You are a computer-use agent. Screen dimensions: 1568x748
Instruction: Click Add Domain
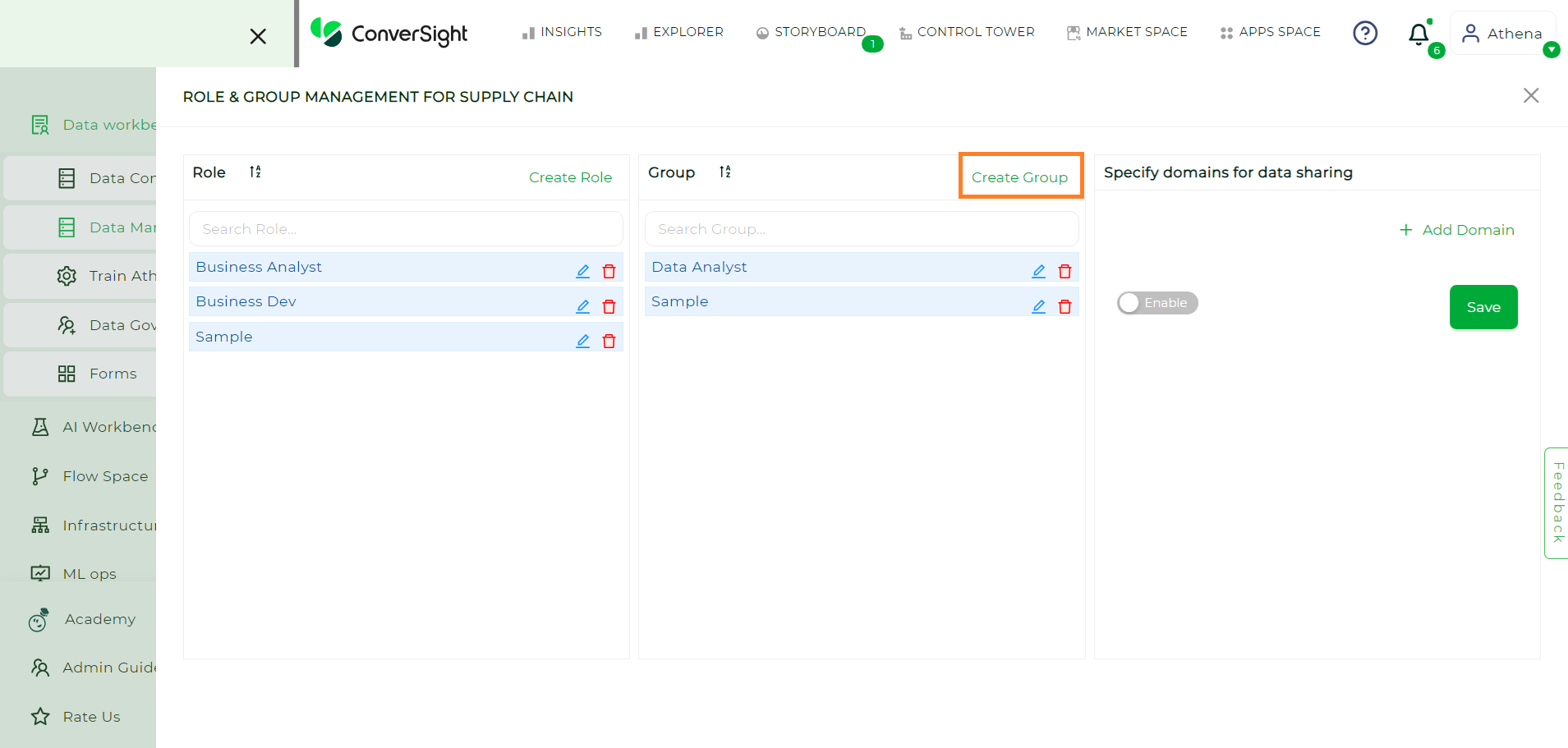click(x=1456, y=230)
